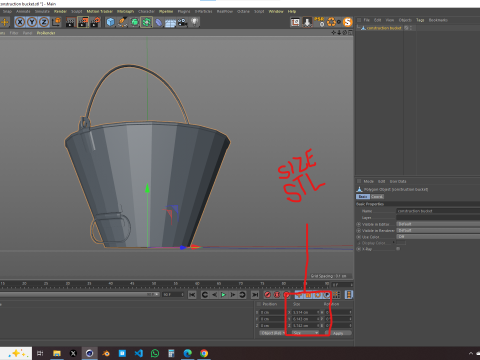The width and height of the screenshot is (480, 360).
Task: Click the Render View clapperboard icon
Action: [71, 22]
